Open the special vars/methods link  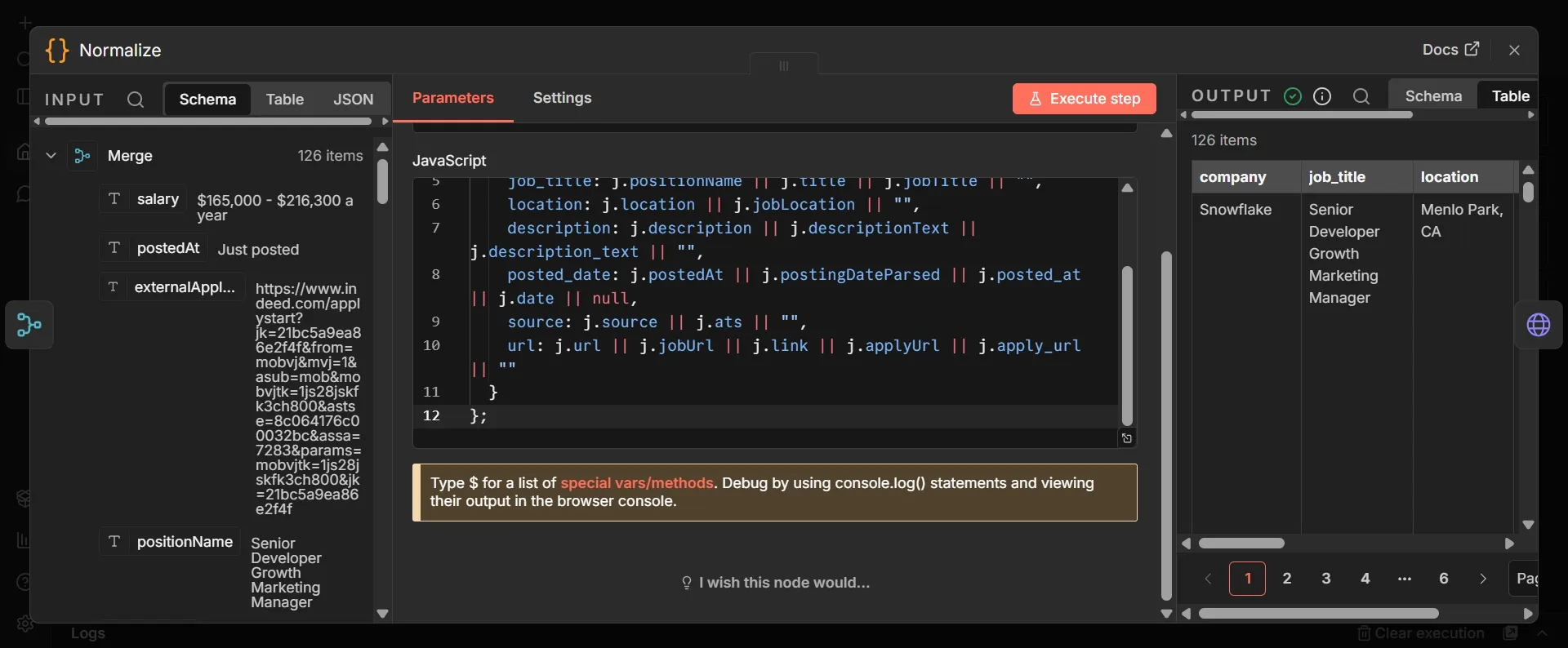pos(637,483)
